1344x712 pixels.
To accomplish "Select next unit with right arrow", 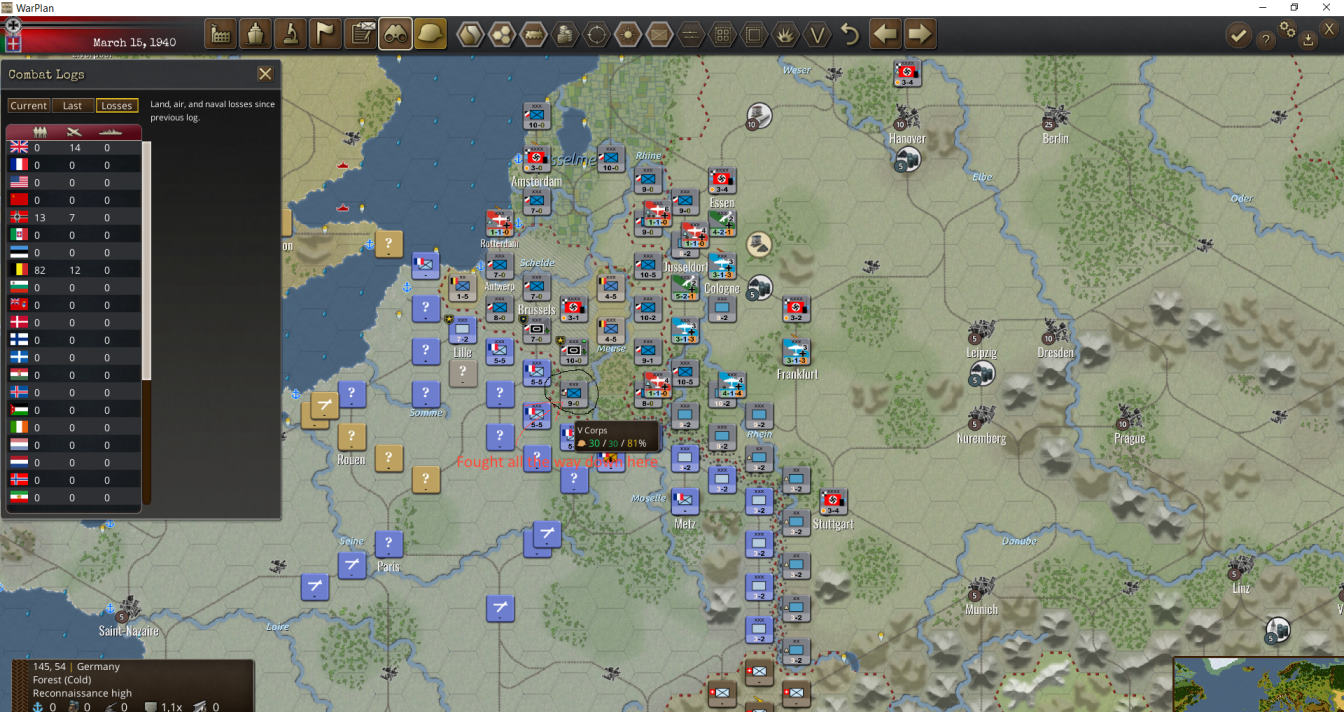I will point(920,34).
